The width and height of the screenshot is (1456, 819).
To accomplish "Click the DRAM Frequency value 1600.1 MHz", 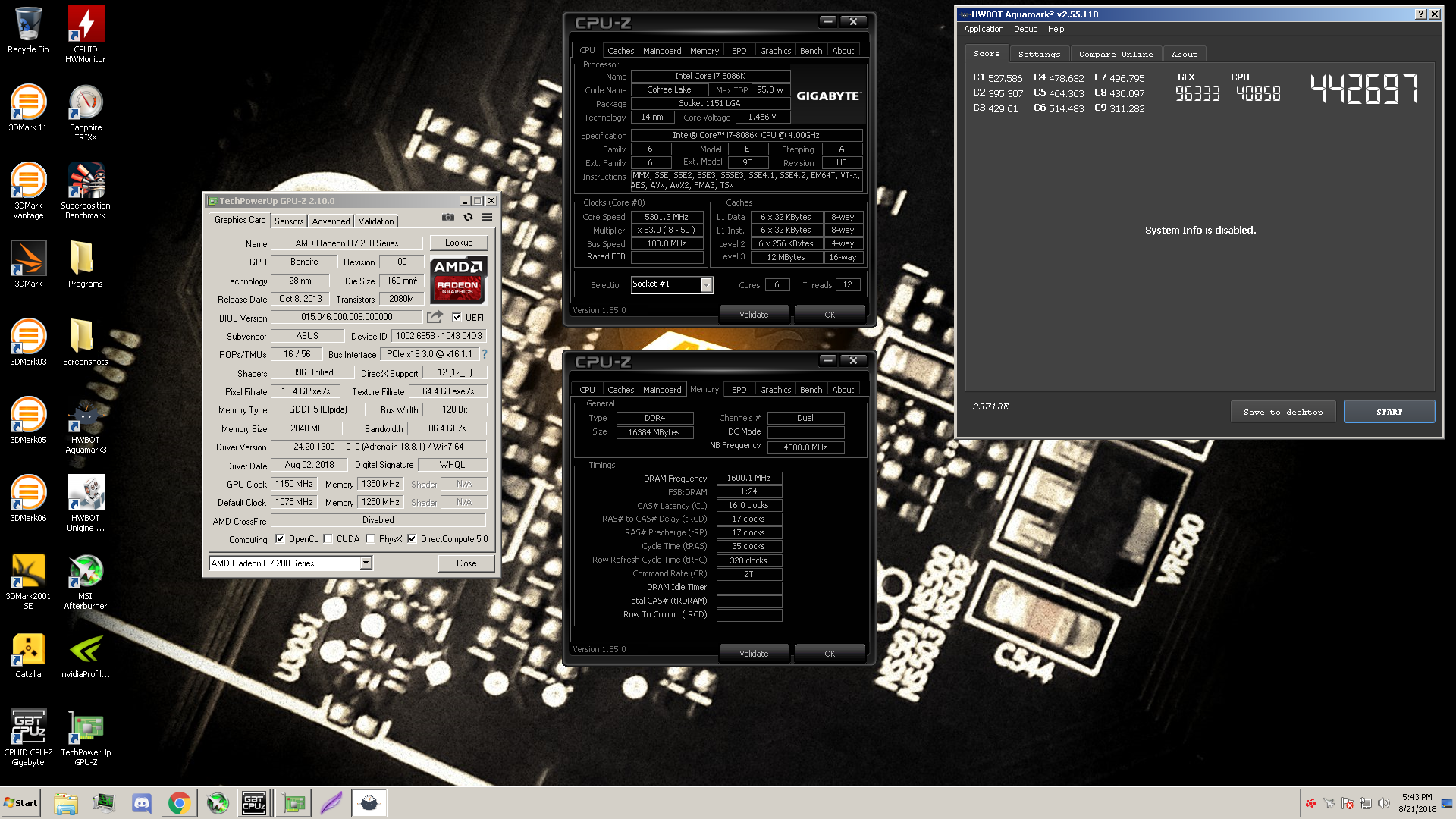I will pos(748,478).
